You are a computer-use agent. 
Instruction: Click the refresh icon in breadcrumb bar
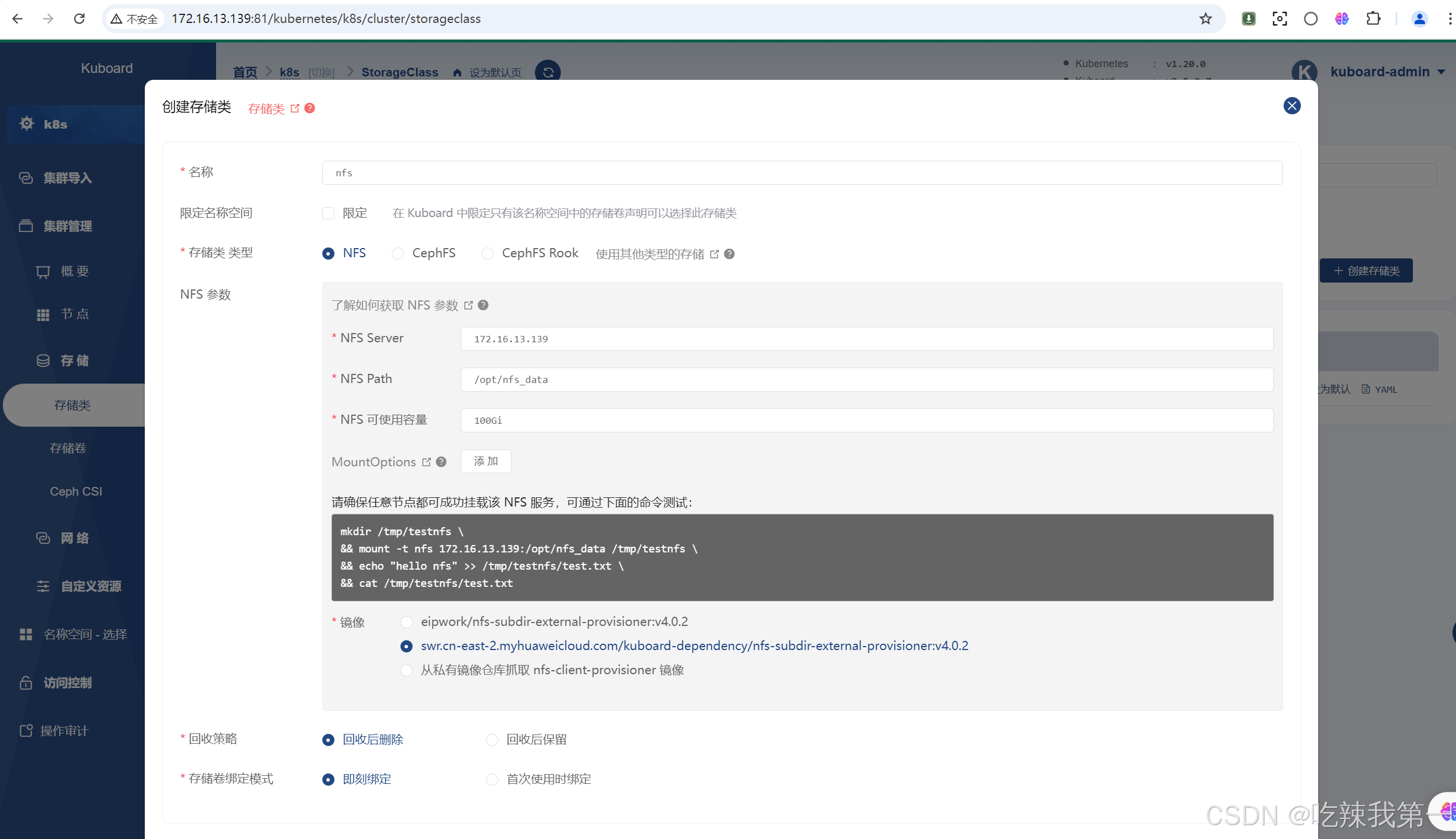tap(548, 72)
